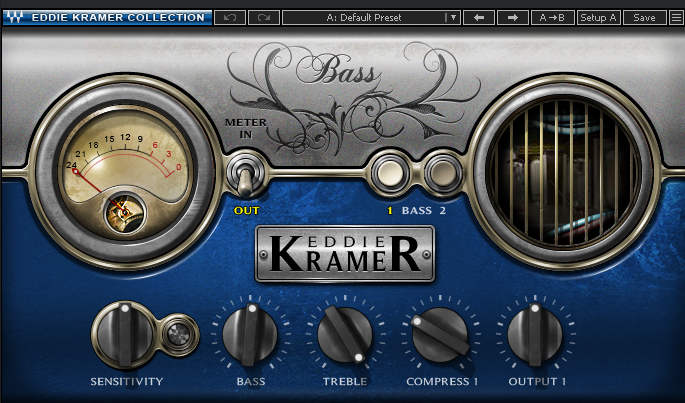This screenshot has width=685, height=403.
Task: Click the Compress 1 knob
Action: pos(440,335)
